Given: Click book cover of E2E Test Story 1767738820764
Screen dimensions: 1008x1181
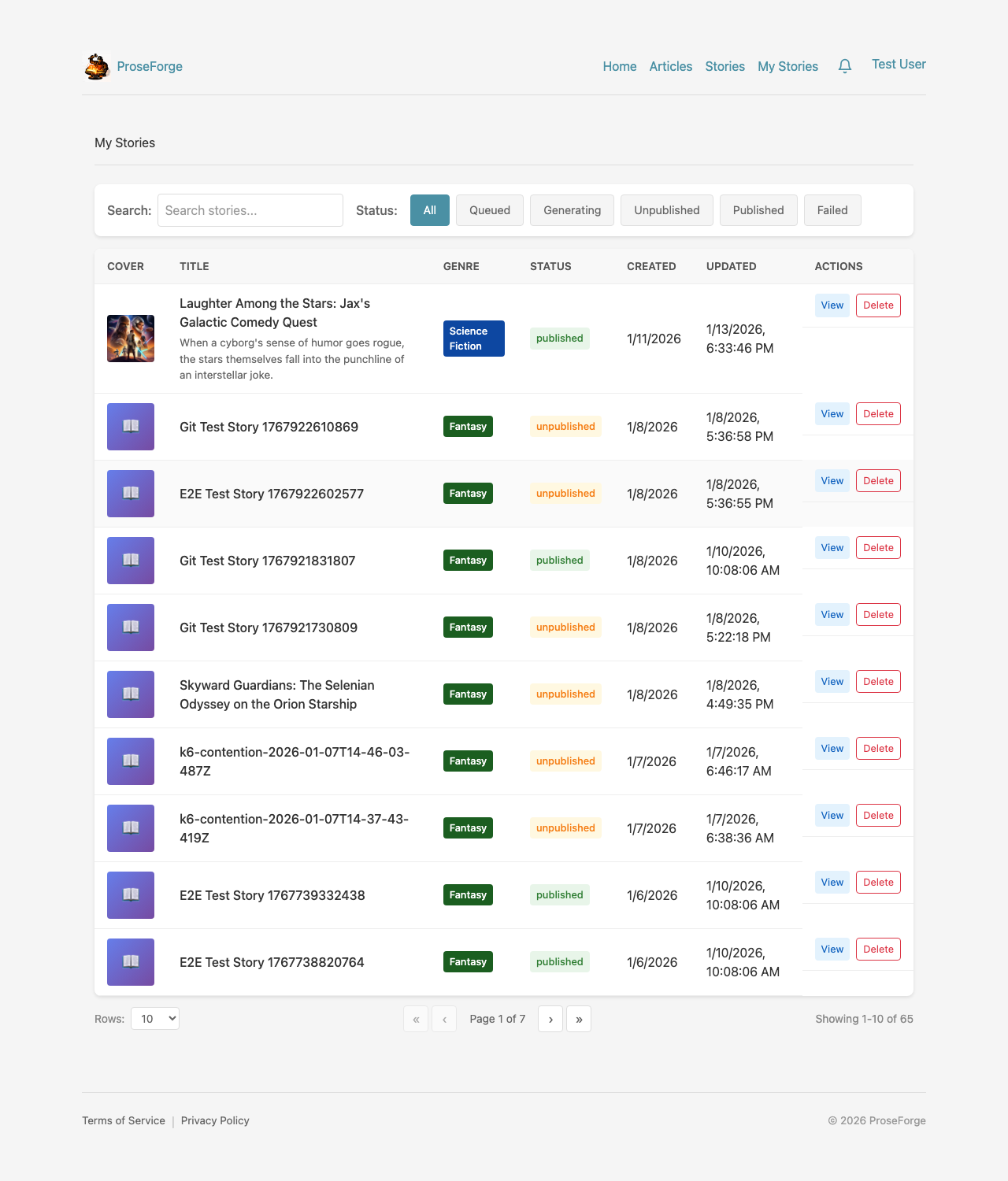Looking at the screenshot, I should 131,962.
